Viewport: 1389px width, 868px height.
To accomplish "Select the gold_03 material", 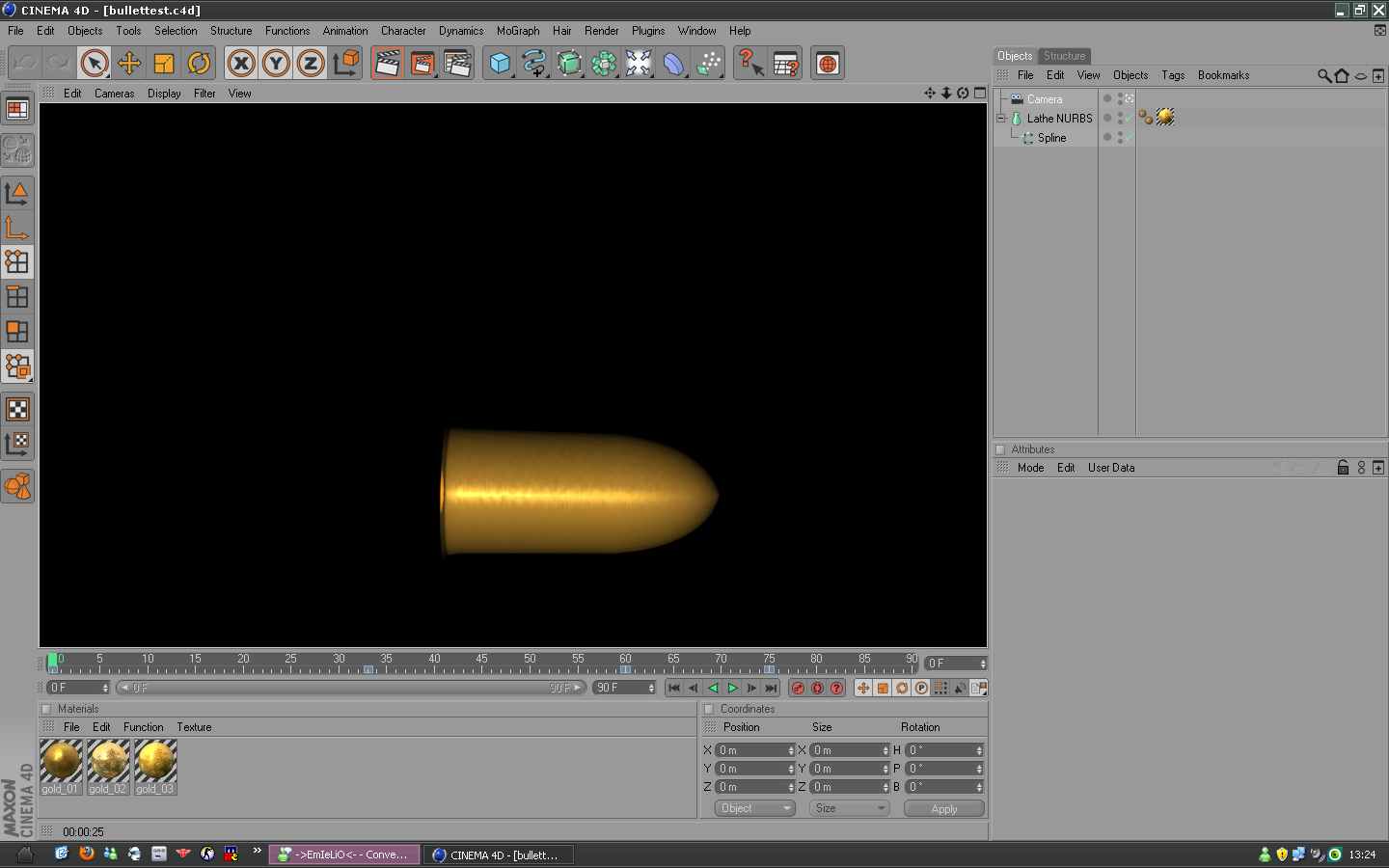I will tap(155, 767).
